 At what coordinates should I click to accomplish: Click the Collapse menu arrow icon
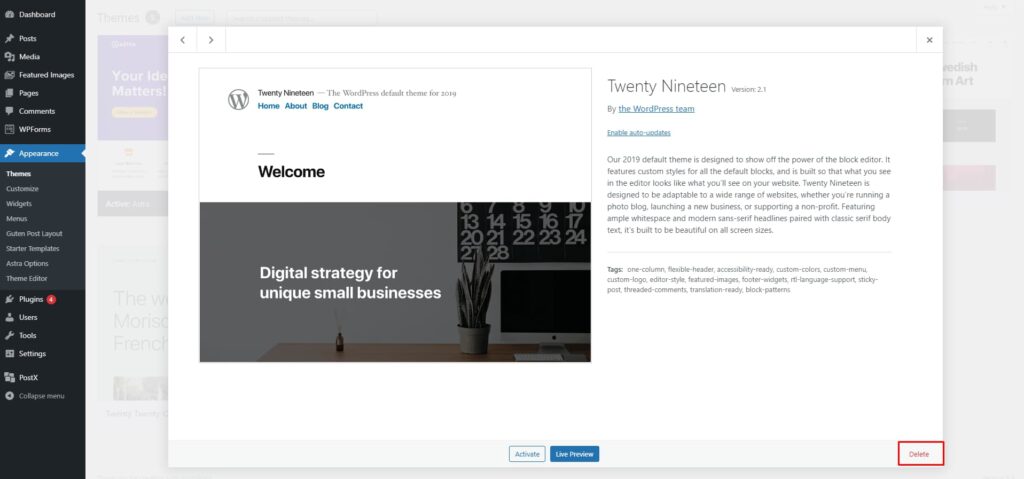coord(9,395)
